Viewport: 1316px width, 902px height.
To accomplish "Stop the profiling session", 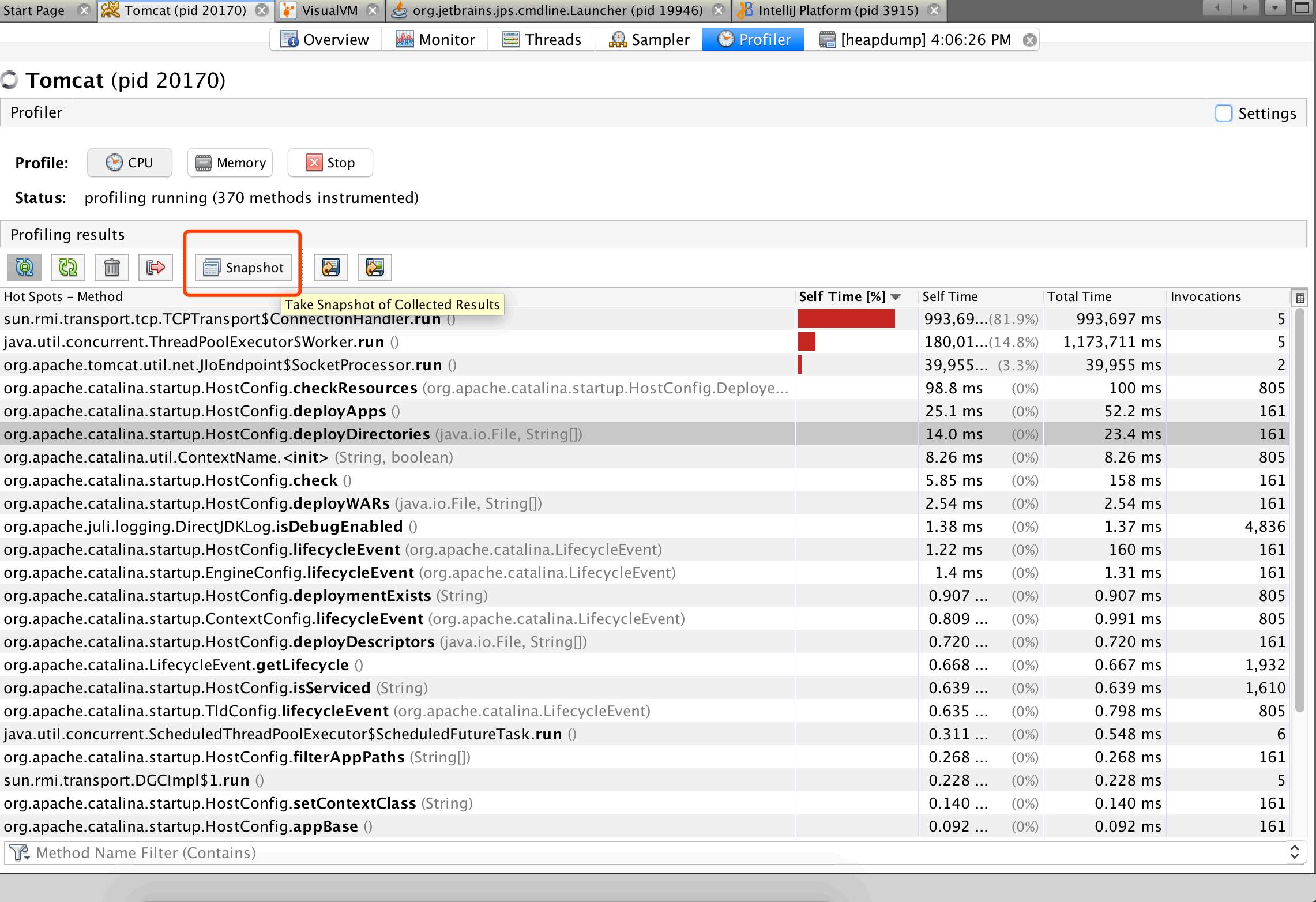I will pyautogui.click(x=330, y=163).
